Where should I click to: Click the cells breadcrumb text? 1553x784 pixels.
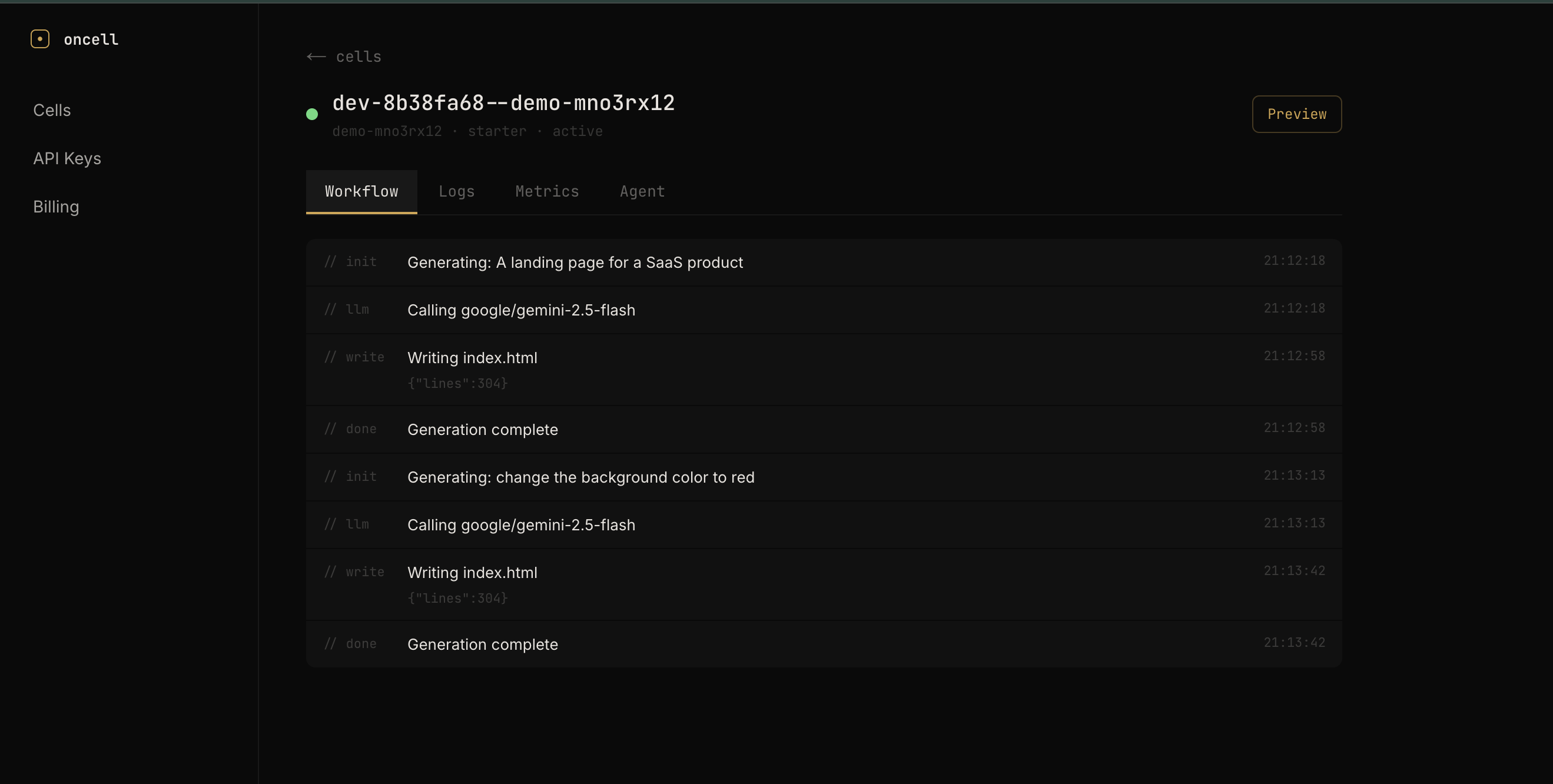point(358,57)
